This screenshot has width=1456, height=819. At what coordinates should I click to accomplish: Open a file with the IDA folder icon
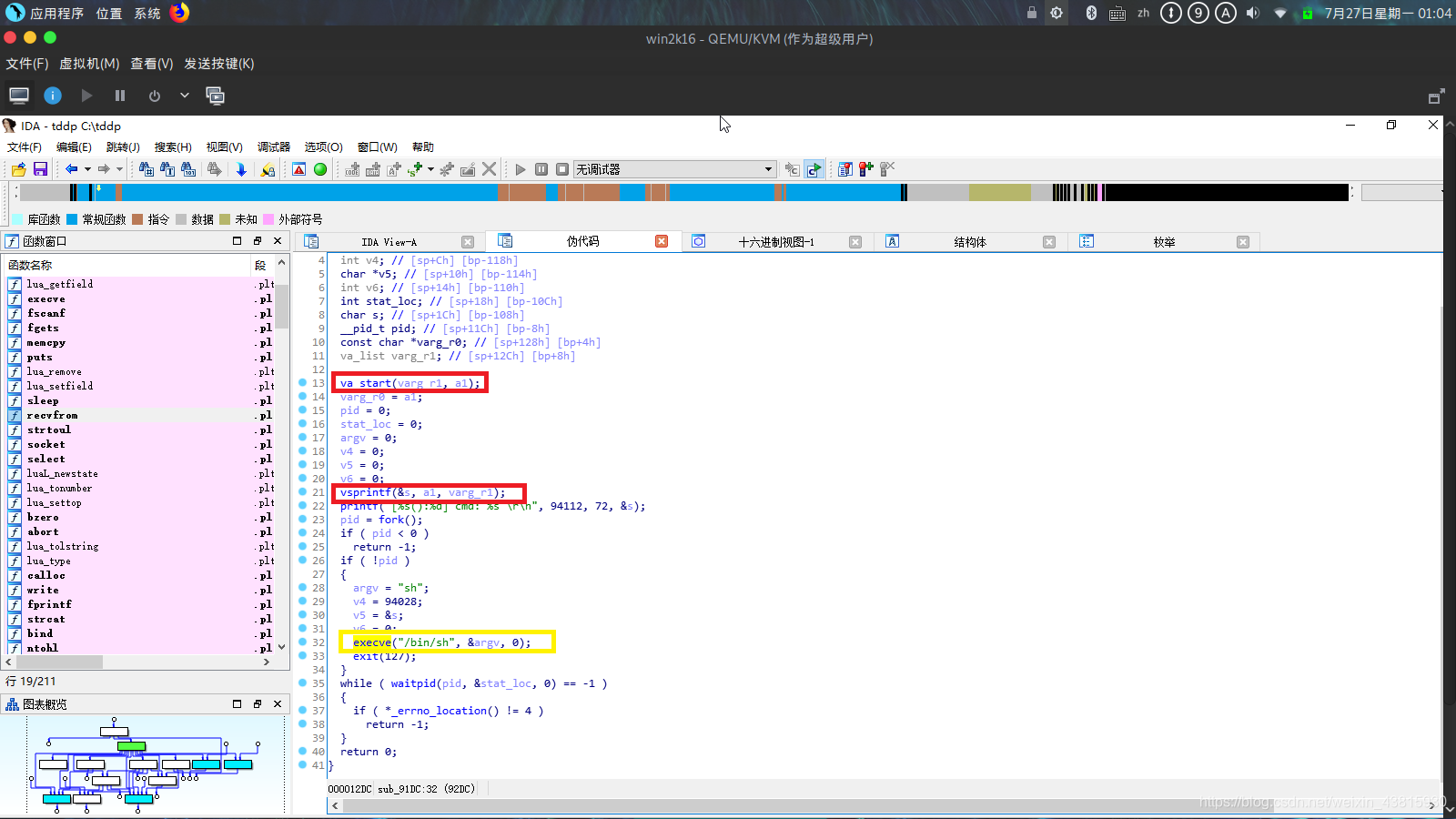[18, 169]
